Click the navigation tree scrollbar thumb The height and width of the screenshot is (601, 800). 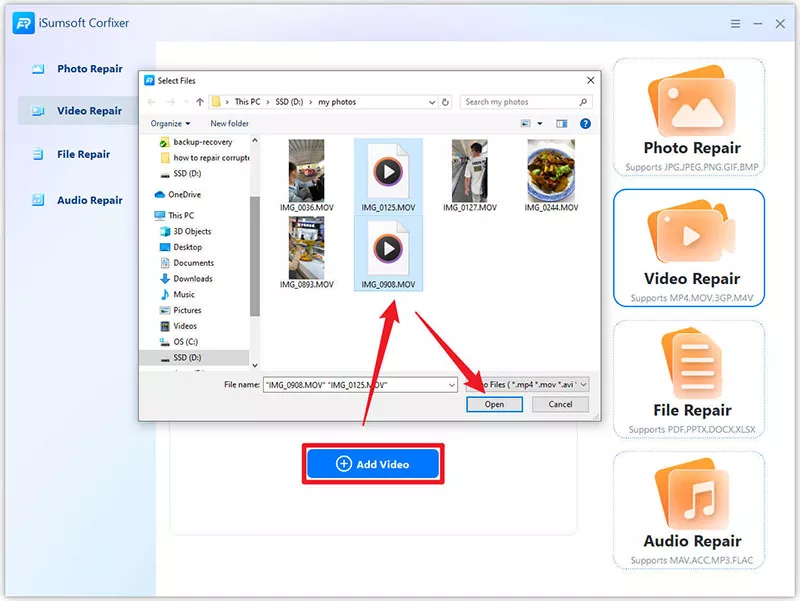(x=255, y=255)
